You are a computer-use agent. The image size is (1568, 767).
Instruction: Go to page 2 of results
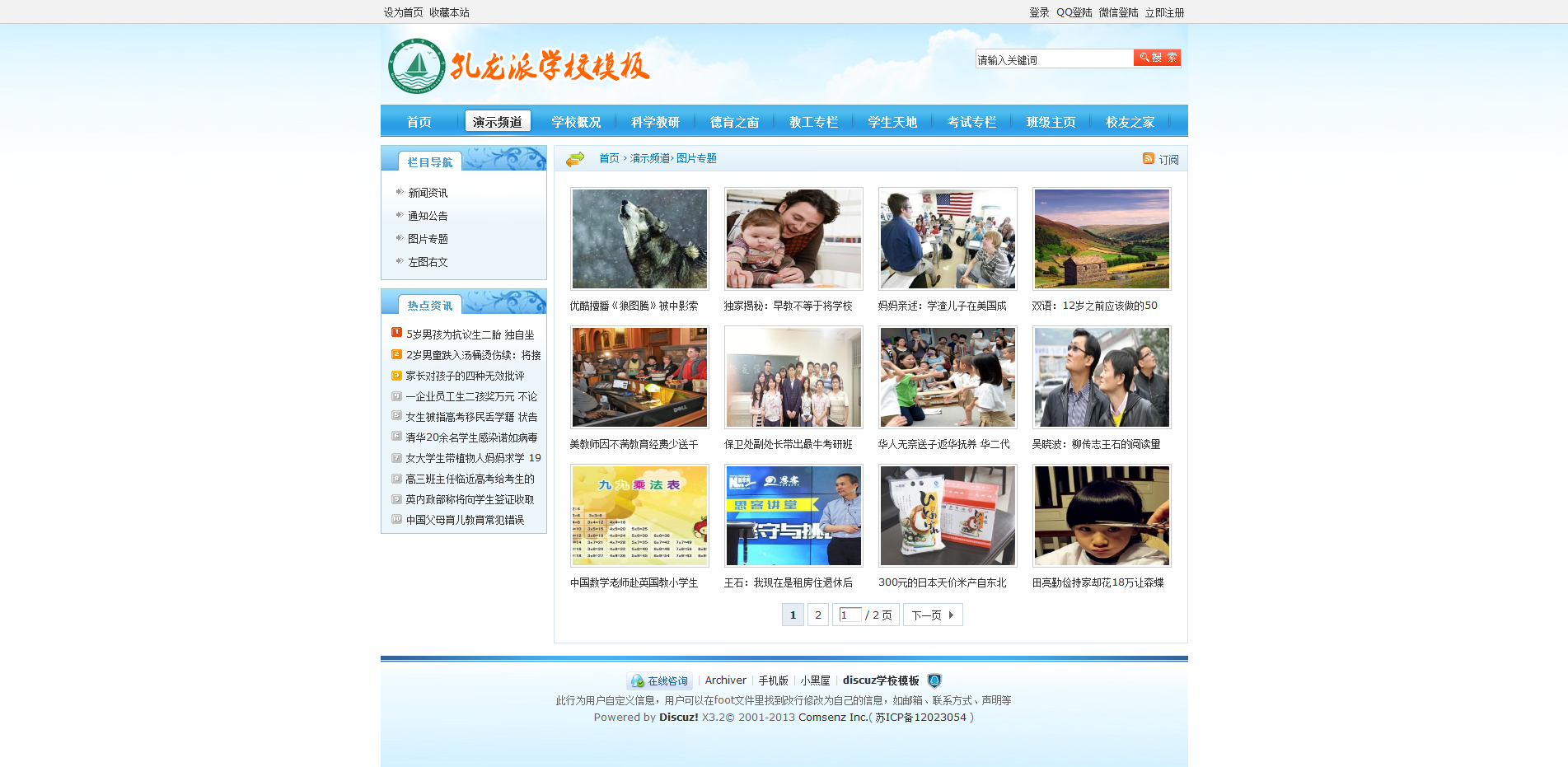tap(817, 615)
